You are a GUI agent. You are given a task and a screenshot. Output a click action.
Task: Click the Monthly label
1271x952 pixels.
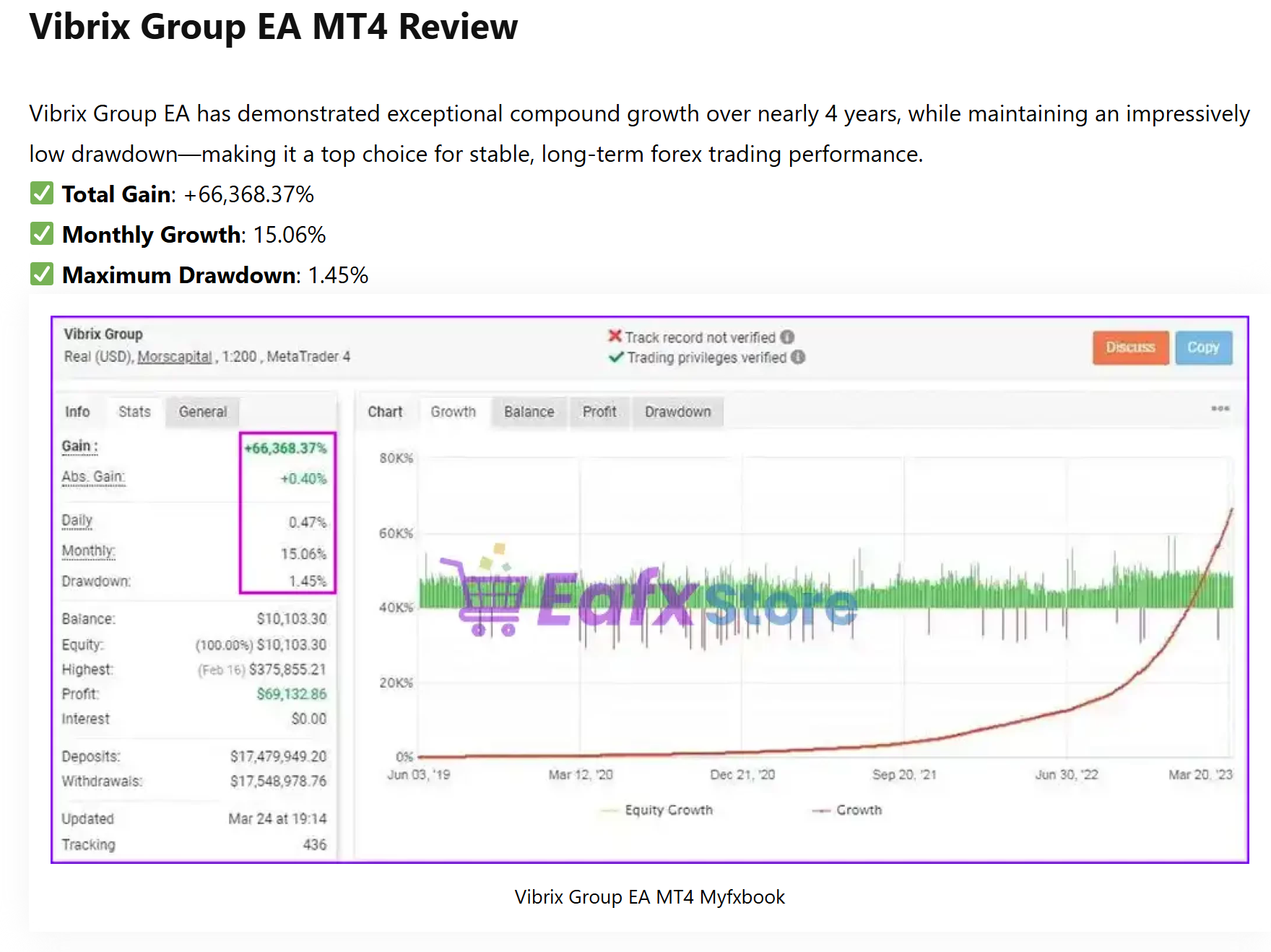pyautogui.click(x=88, y=551)
